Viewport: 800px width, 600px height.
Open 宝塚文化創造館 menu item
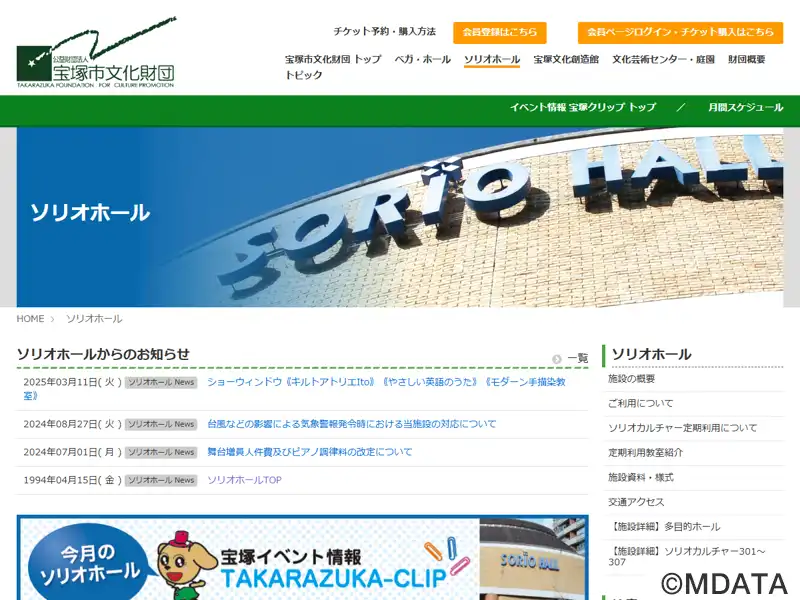(566, 59)
